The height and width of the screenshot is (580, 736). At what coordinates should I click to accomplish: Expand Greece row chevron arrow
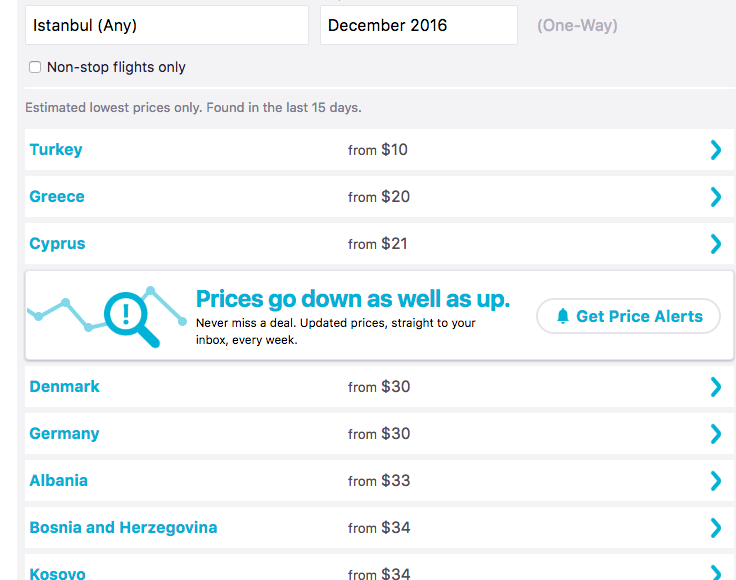point(715,197)
